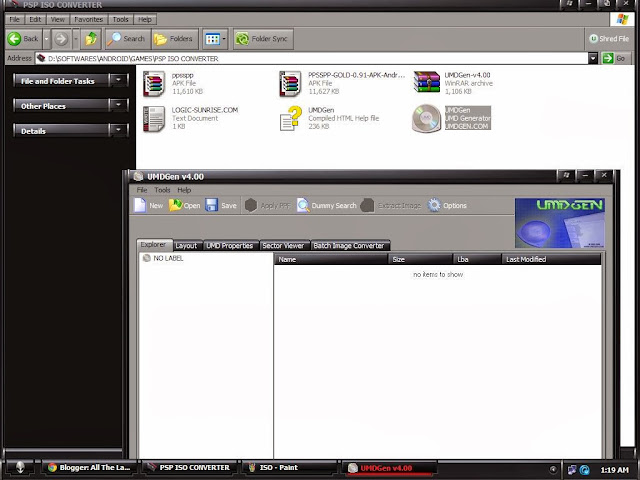Open the UMDGen File menu
The height and width of the screenshot is (480, 640).
coord(142,190)
